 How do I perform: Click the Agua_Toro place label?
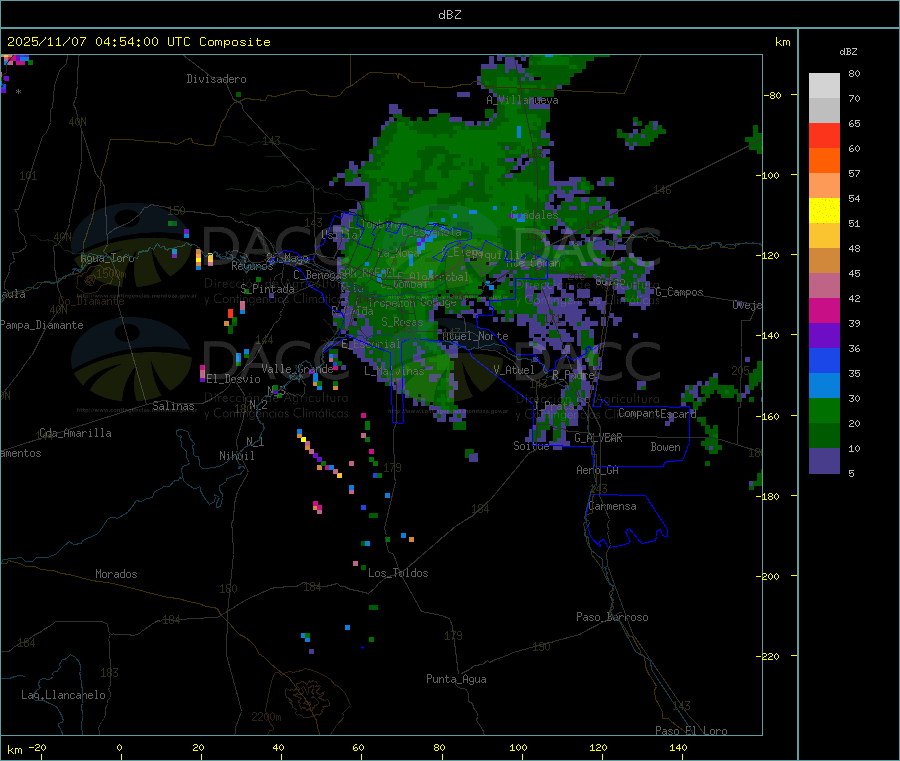(107, 259)
